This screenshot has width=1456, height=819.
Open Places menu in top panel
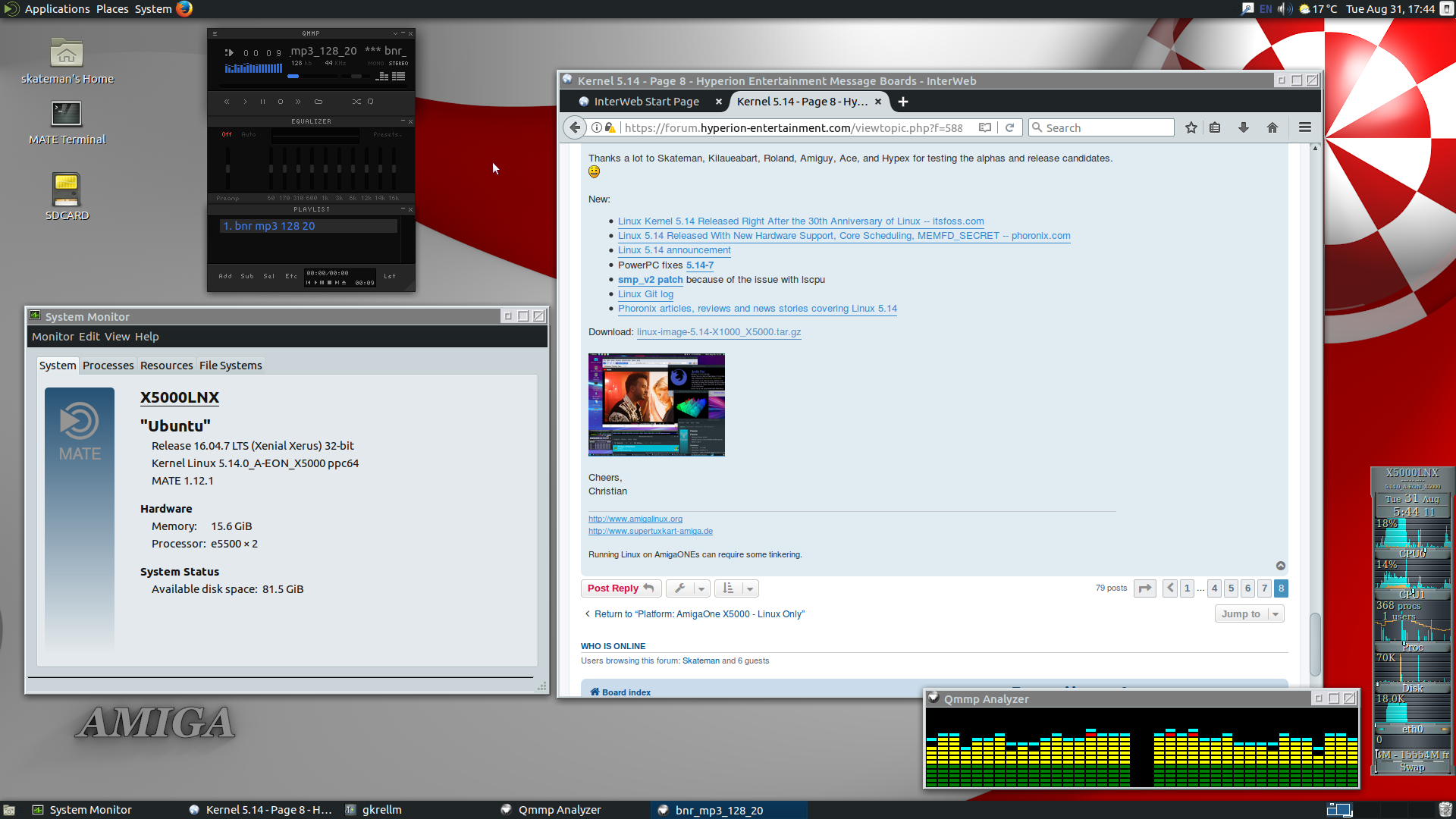tap(112, 9)
